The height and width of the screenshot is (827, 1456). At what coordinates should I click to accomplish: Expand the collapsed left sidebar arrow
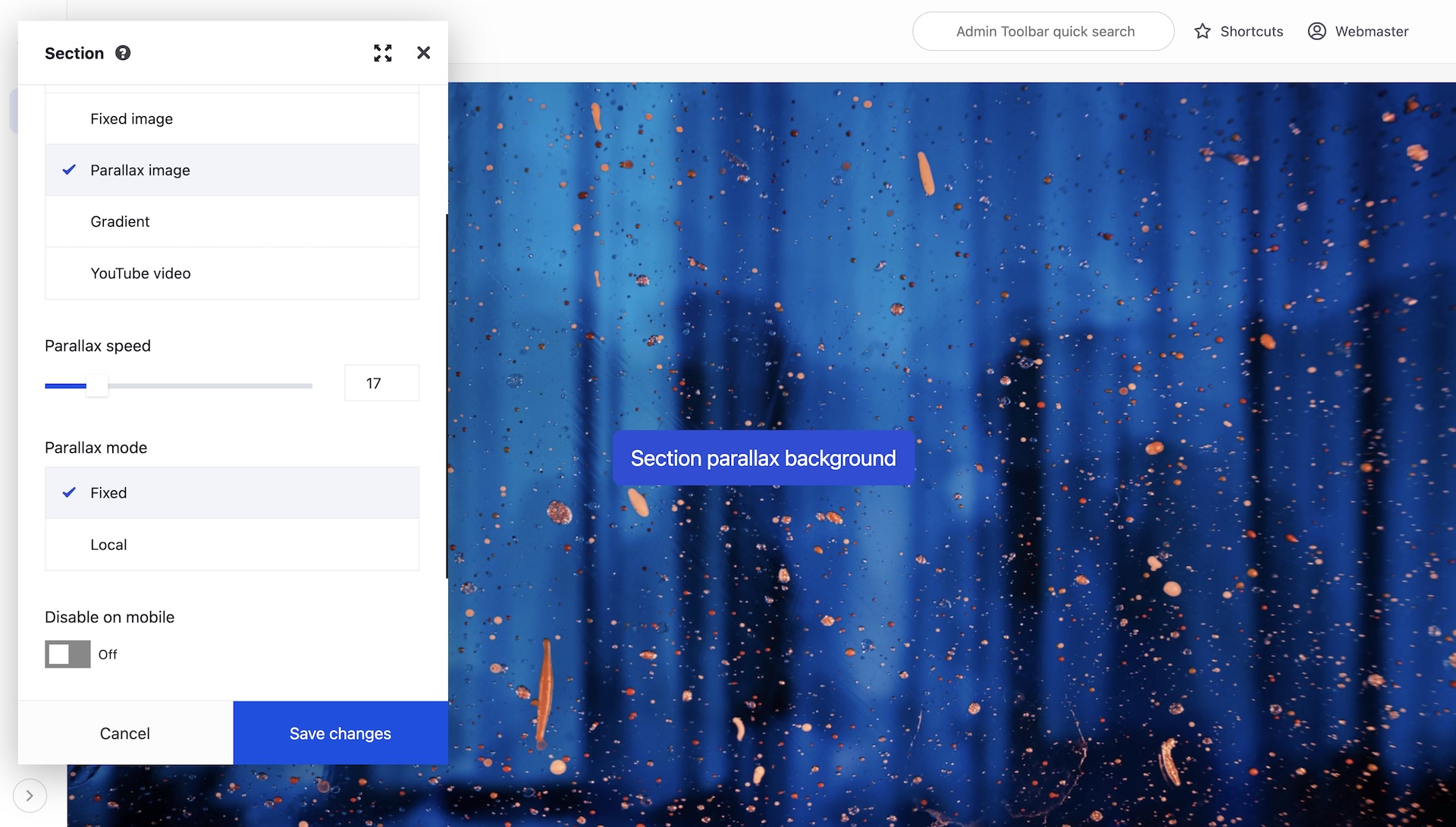pos(29,795)
